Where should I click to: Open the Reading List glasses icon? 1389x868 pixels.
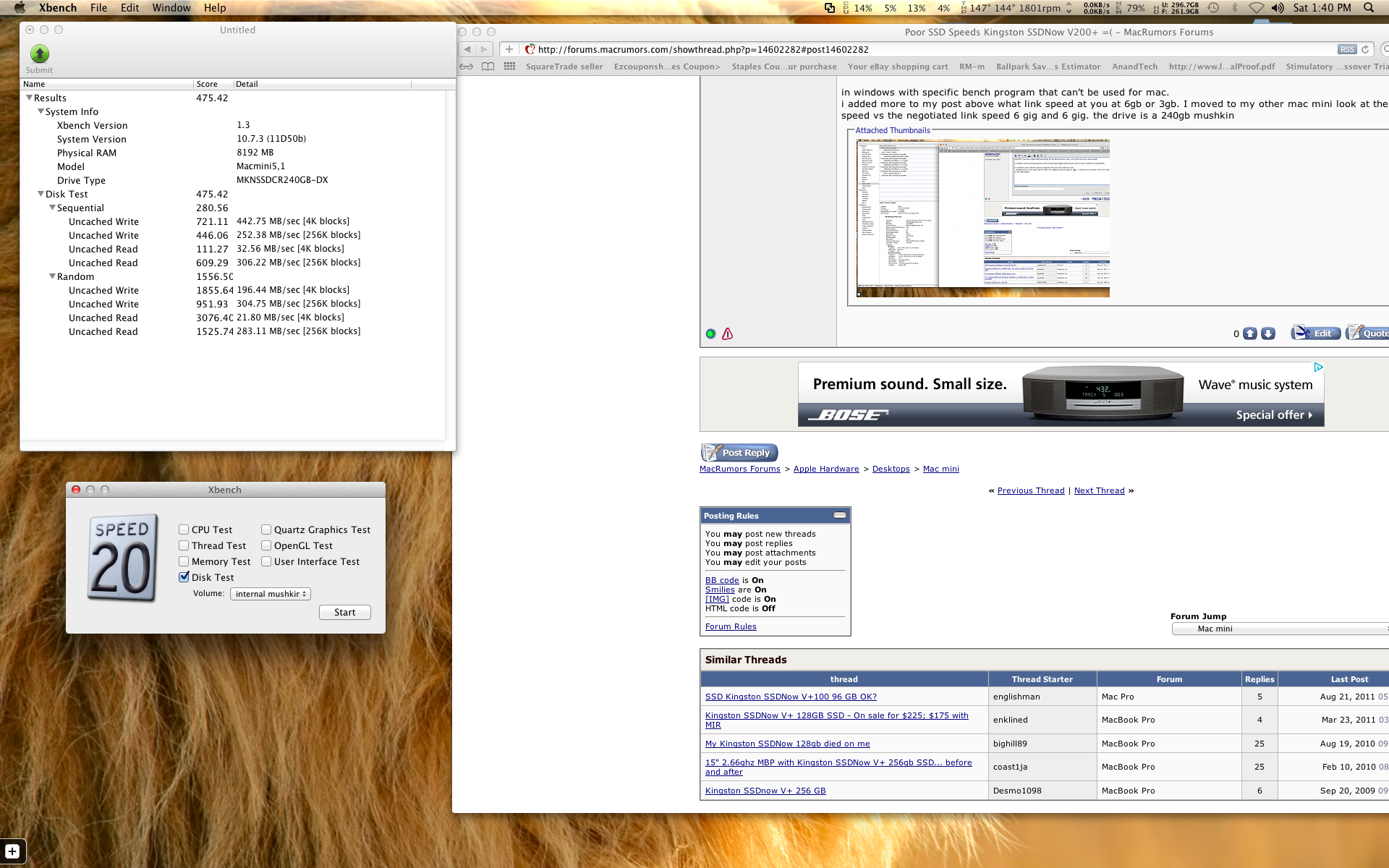tap(467, 67)
